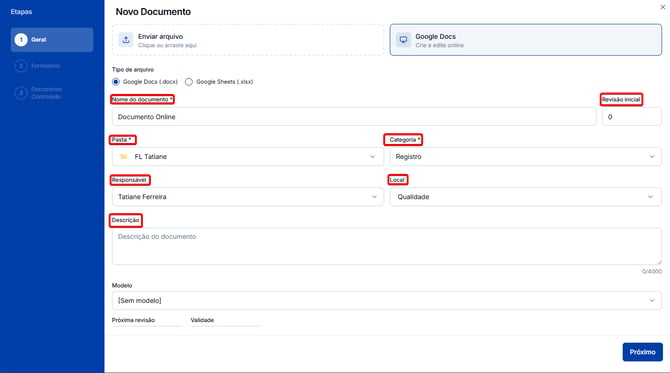Click the step 2 circle for Formulário

[21, 66]
